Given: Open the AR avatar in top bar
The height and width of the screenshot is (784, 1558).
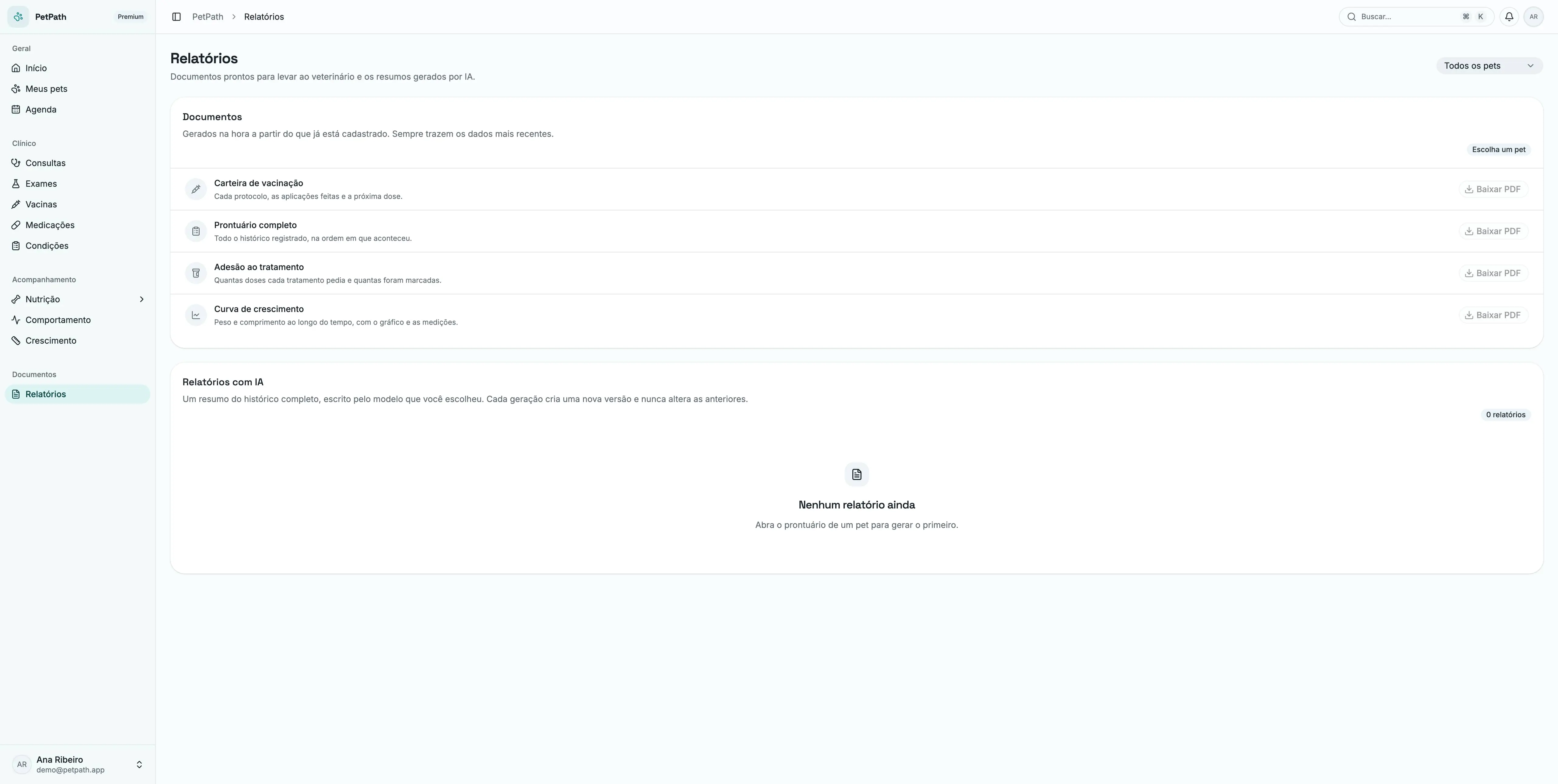Looking at the screenshot, I should point(1533,17).
